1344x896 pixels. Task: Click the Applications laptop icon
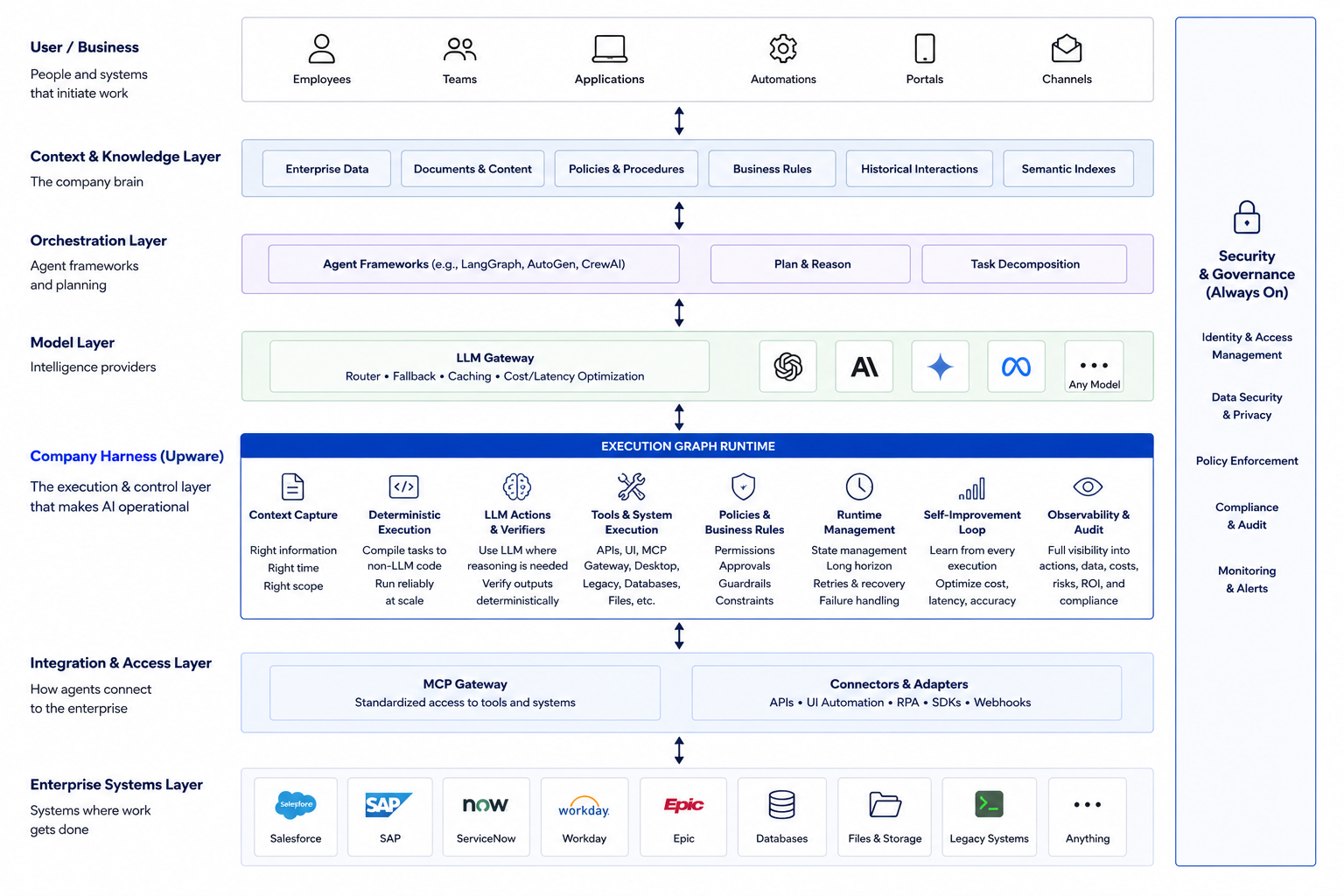coord(609,49)
